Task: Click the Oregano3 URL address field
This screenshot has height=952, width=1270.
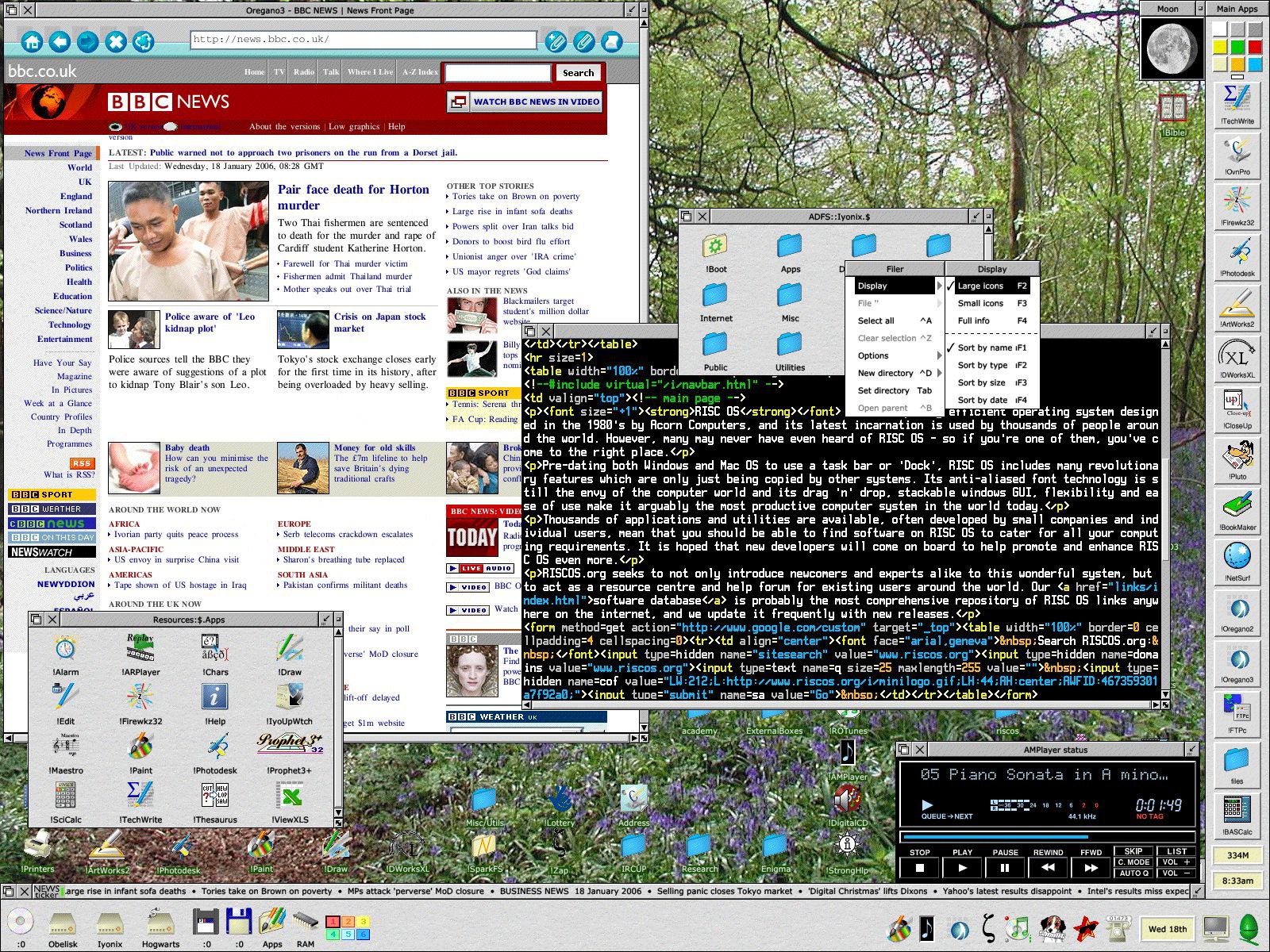Action: point(364,40)
